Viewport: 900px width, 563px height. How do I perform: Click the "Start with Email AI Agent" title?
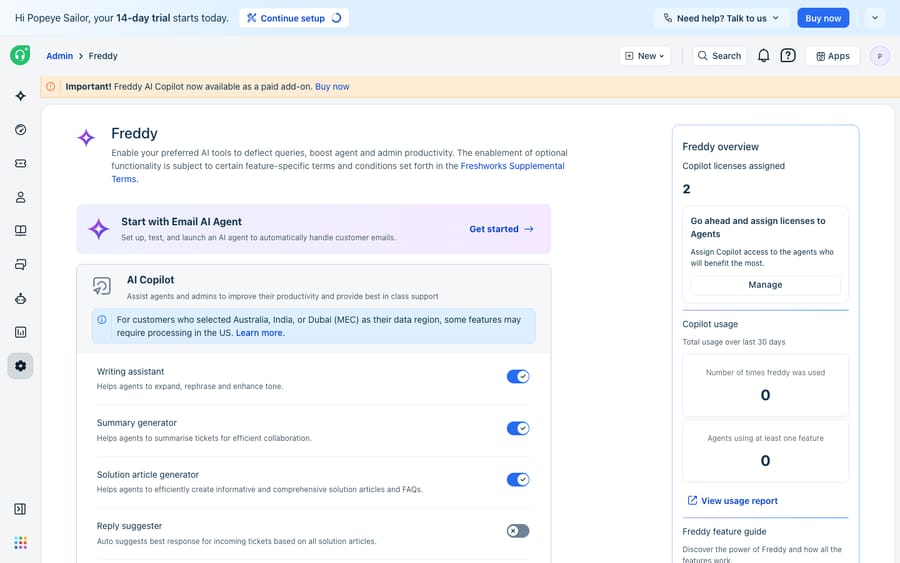(x=181, y=222)
